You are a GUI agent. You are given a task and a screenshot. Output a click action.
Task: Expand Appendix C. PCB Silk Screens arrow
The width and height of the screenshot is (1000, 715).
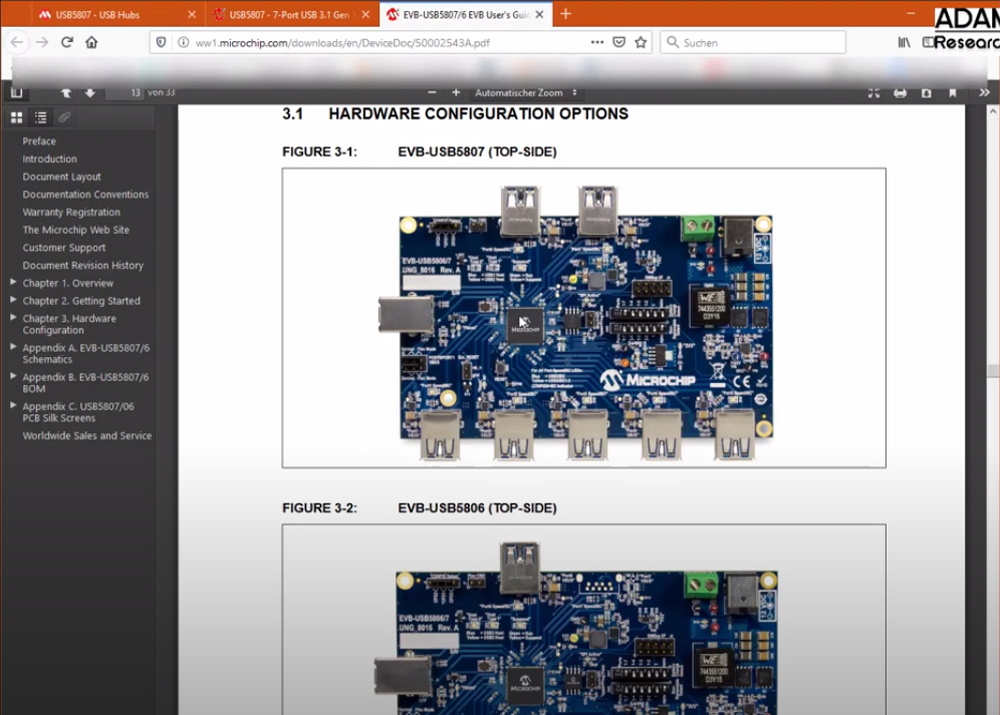pos(13,405)
